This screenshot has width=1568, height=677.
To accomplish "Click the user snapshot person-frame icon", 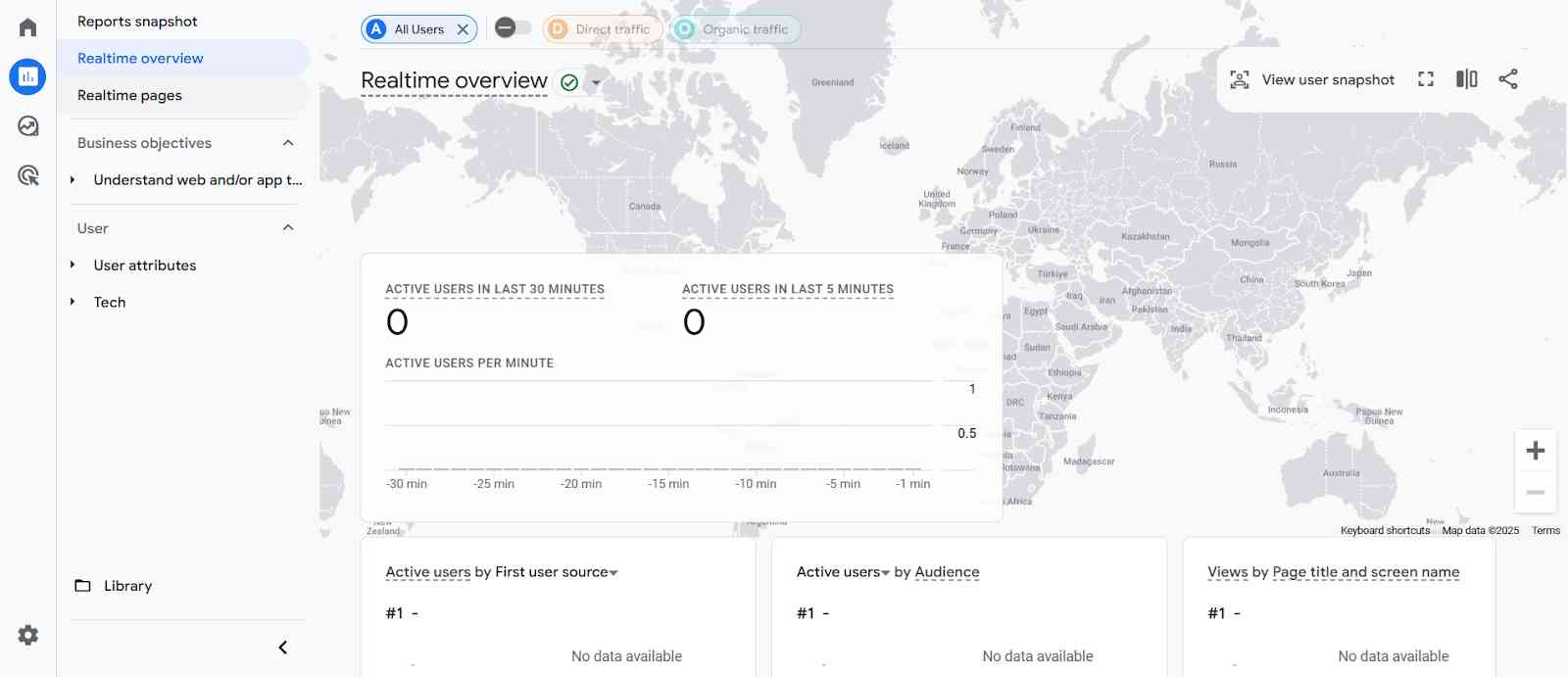I will coord(1240,79).
